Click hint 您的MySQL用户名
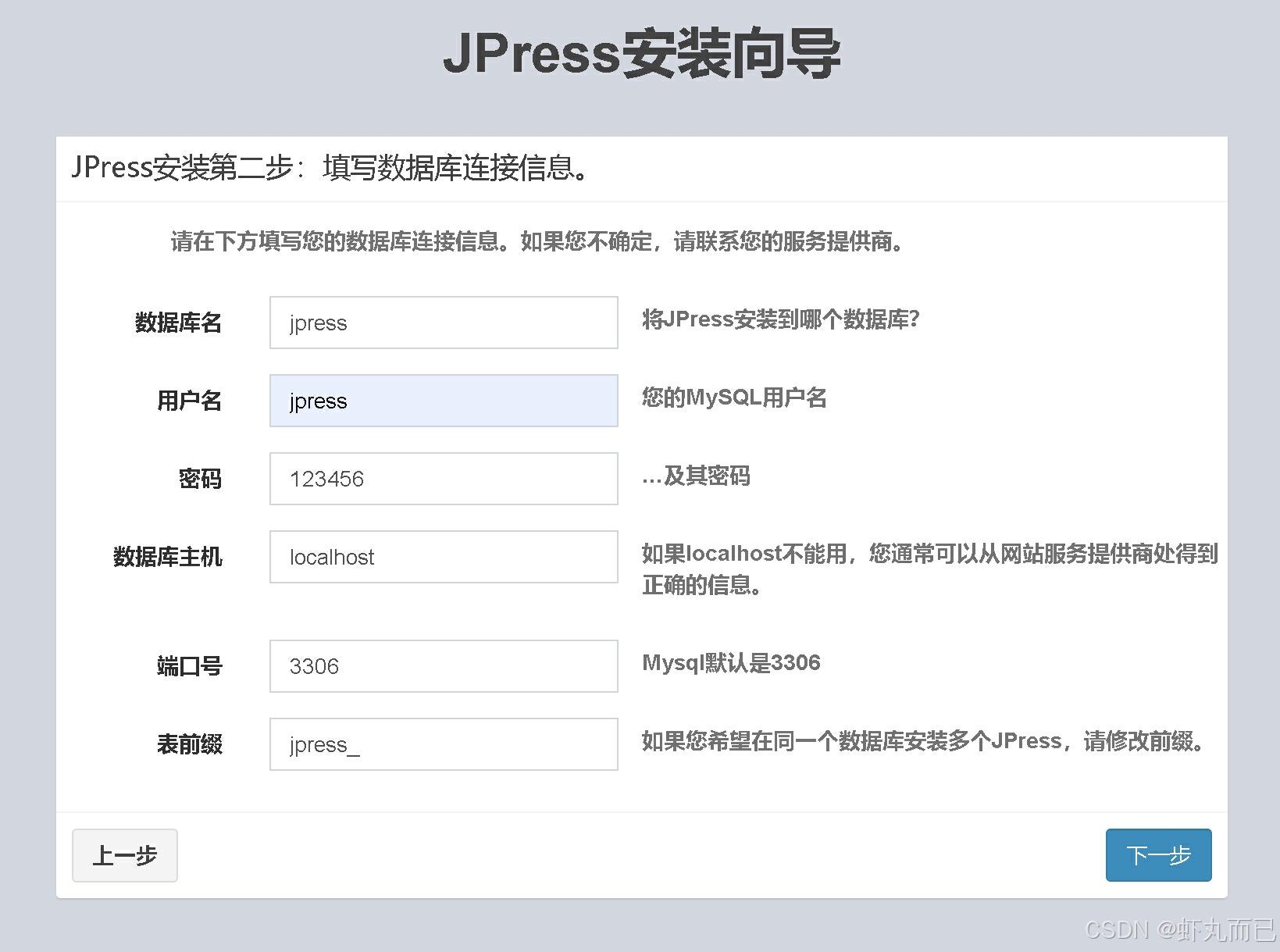1280x952 pixels. coord(734,398)
